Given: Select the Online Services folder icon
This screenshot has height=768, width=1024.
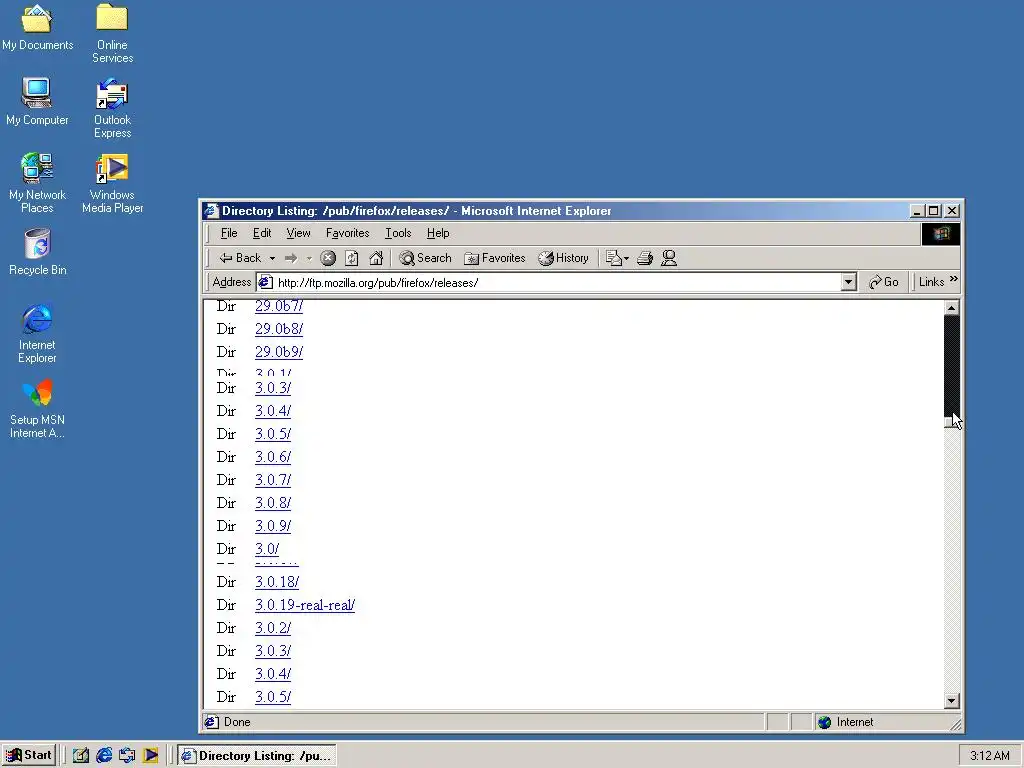Looking at the screenshot, I should coord(112,33).
